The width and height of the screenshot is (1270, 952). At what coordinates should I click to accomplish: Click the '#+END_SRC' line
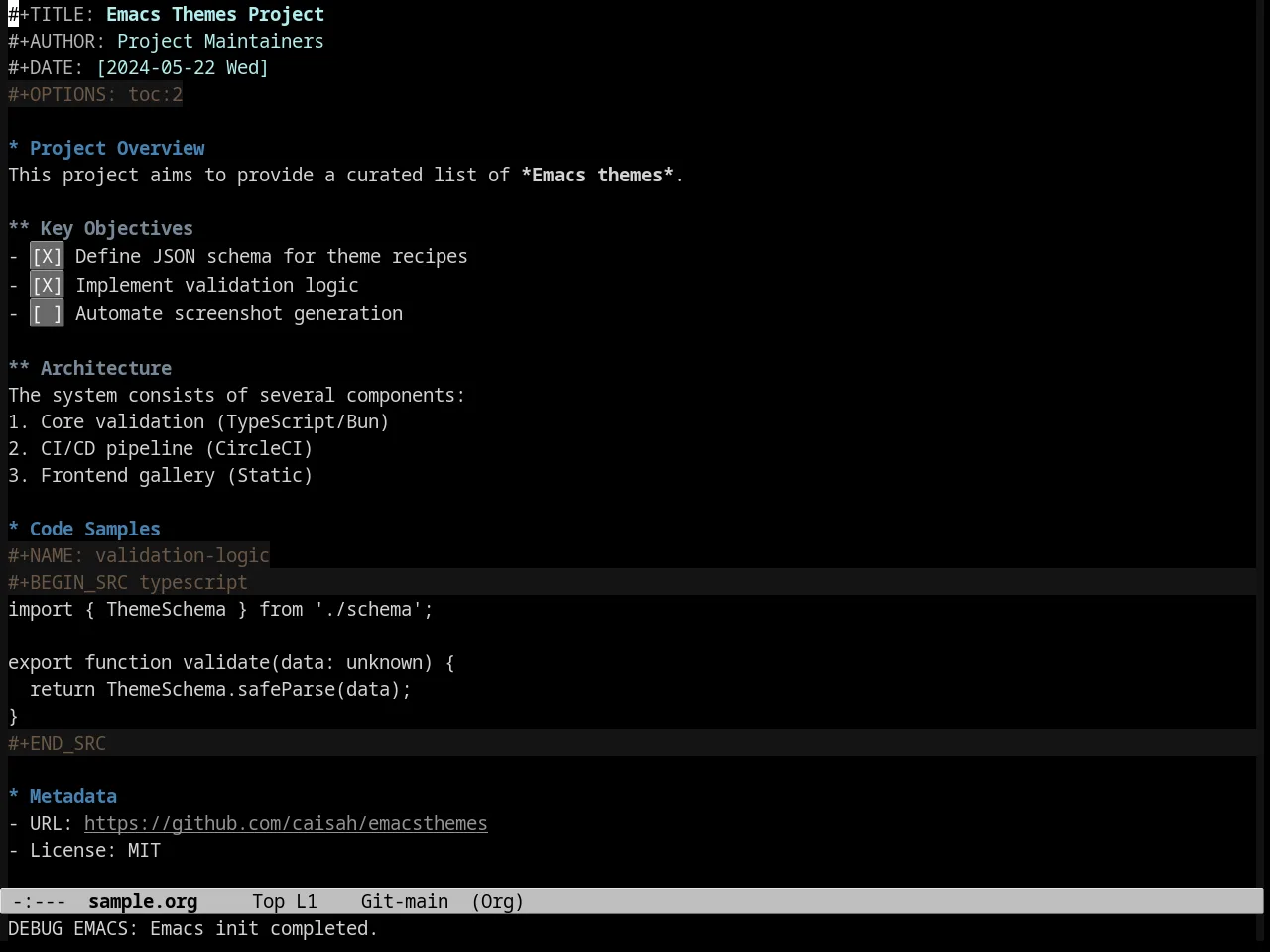pyautogui.click(x=632, y=744)
